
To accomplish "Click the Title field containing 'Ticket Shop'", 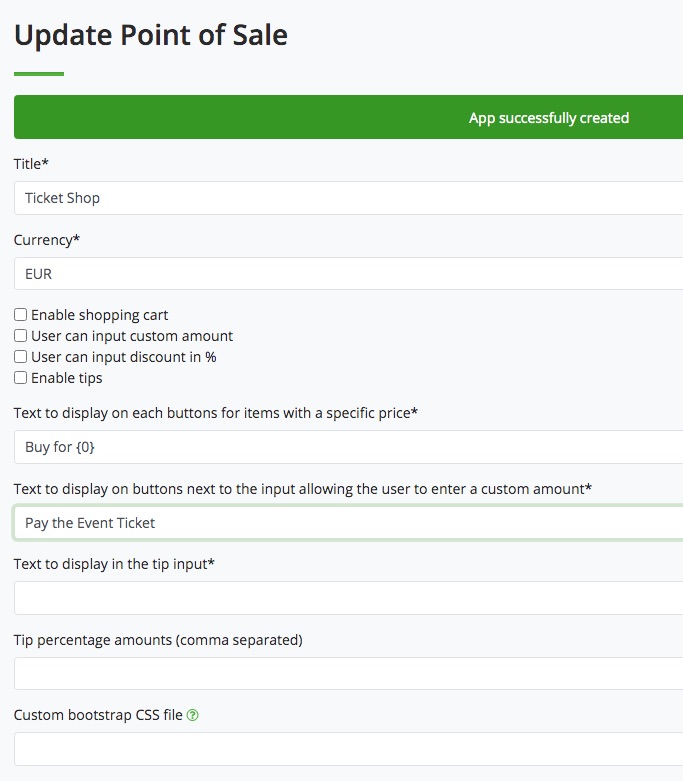I will [348, 198].
